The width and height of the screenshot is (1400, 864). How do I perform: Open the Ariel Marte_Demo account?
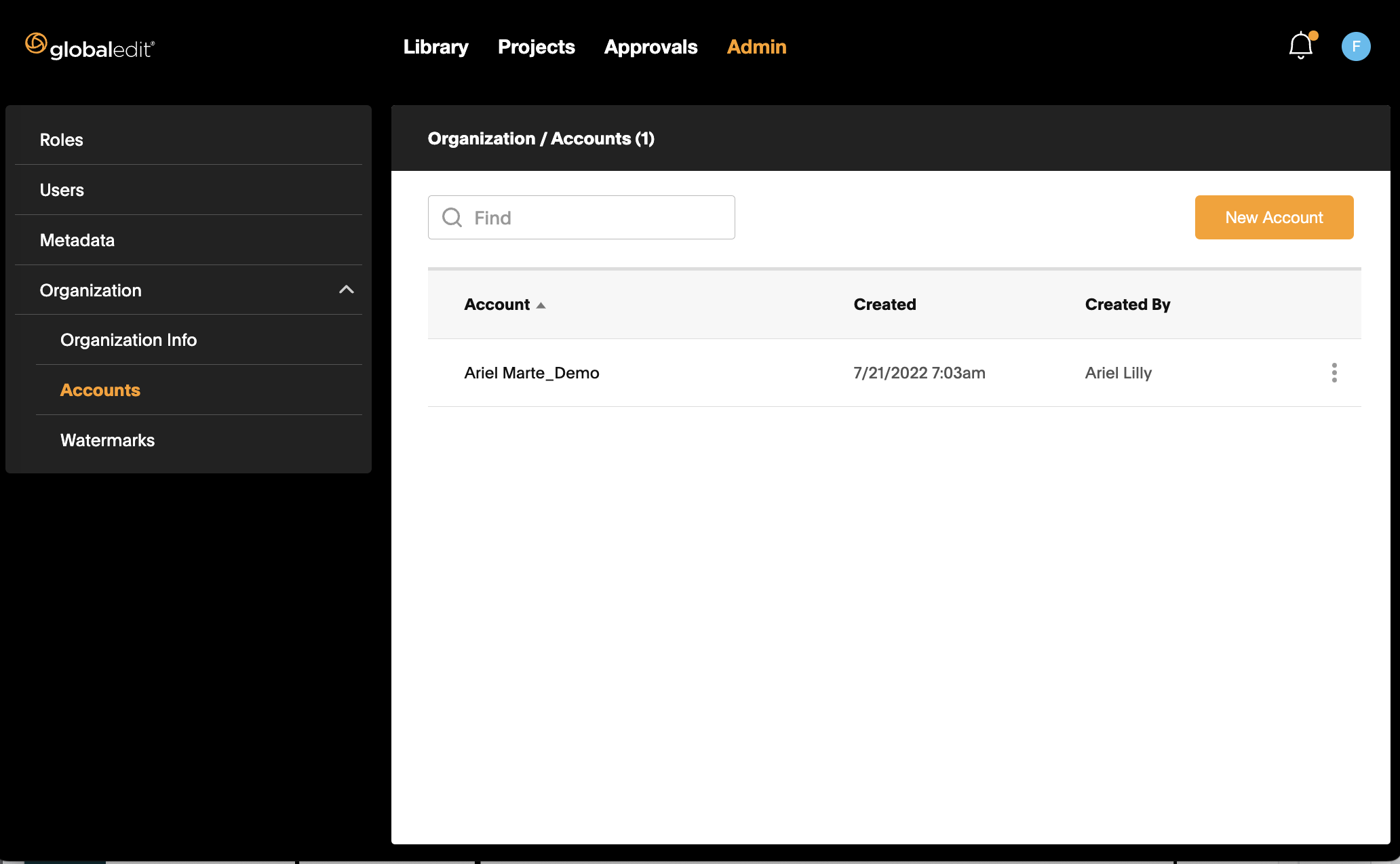point(531,373)
